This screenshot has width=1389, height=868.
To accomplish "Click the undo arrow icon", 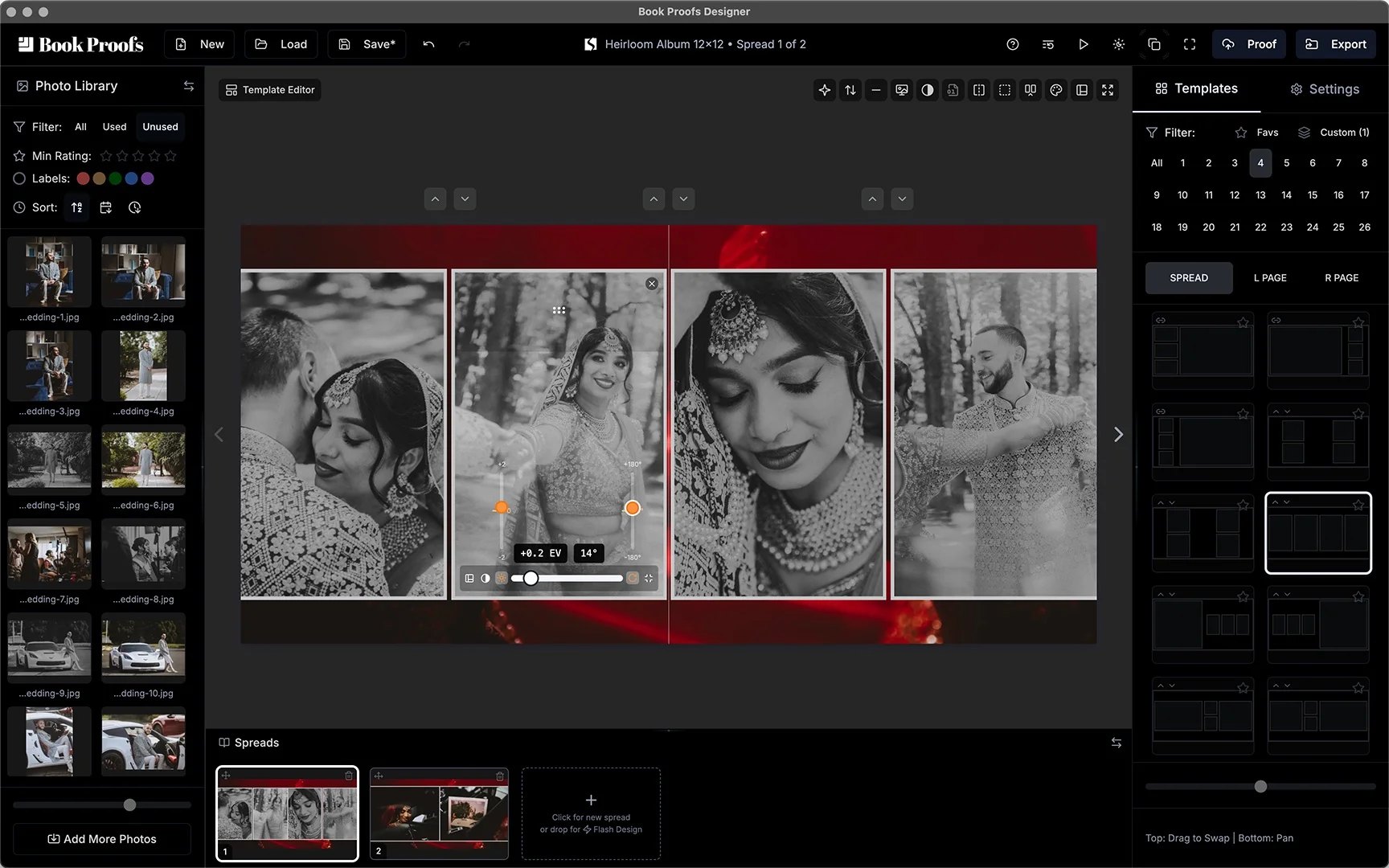I will [428, 44].
